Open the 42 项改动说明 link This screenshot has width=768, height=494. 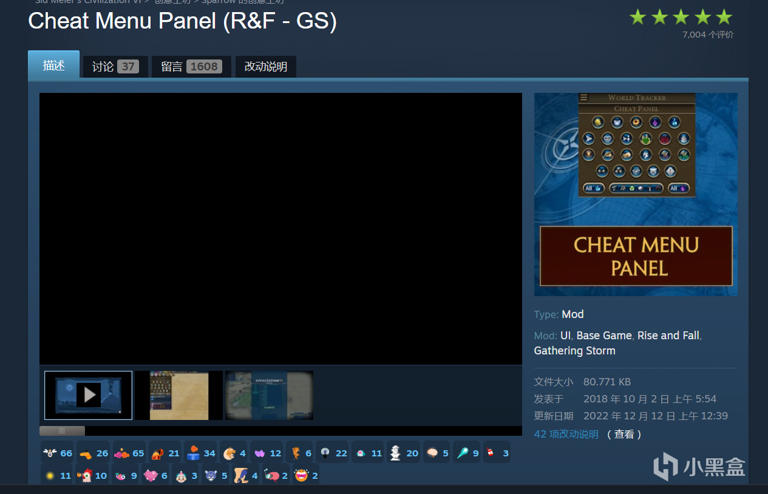point(566,434)
